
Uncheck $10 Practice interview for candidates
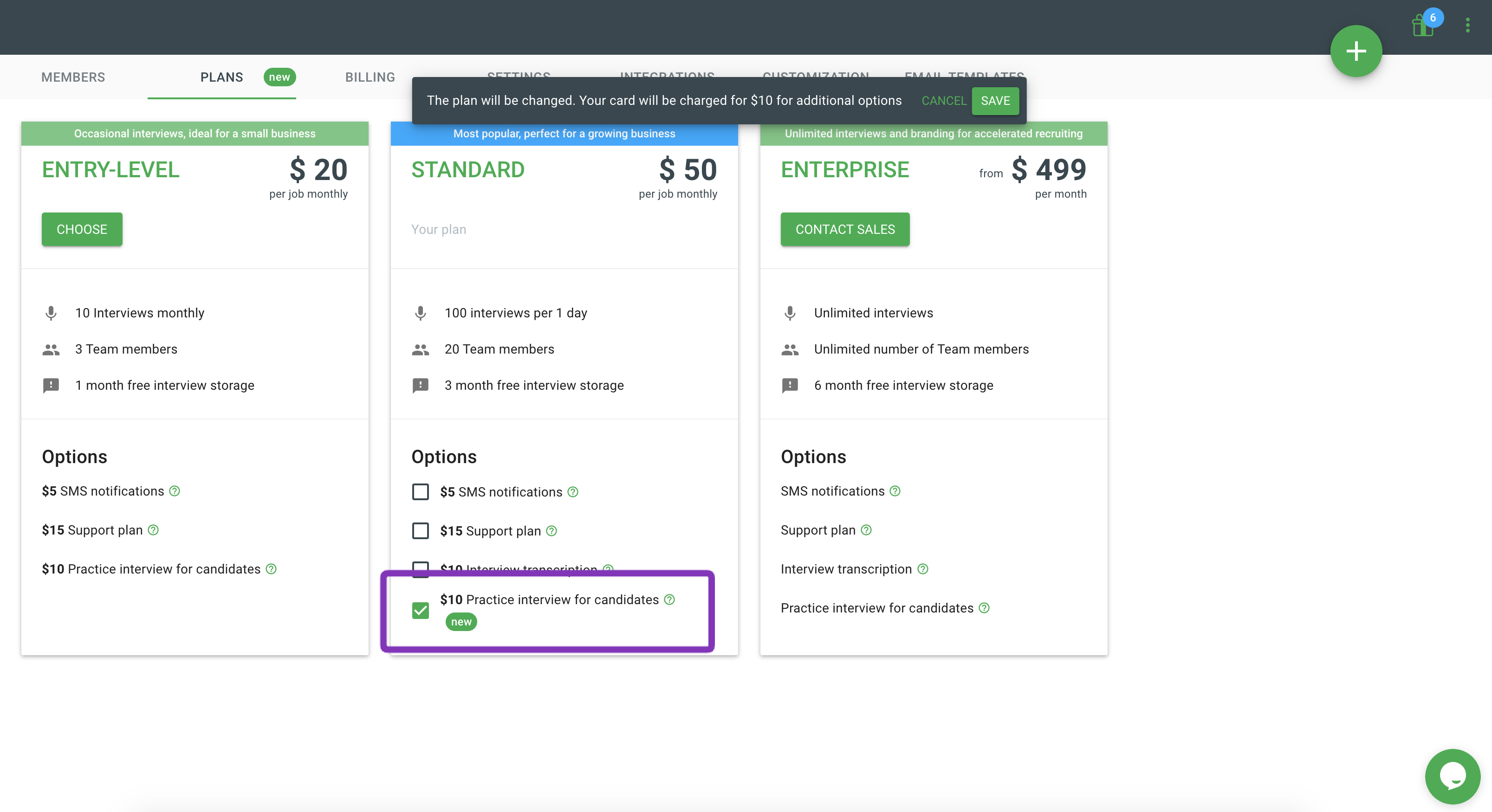tap(421, 611)
